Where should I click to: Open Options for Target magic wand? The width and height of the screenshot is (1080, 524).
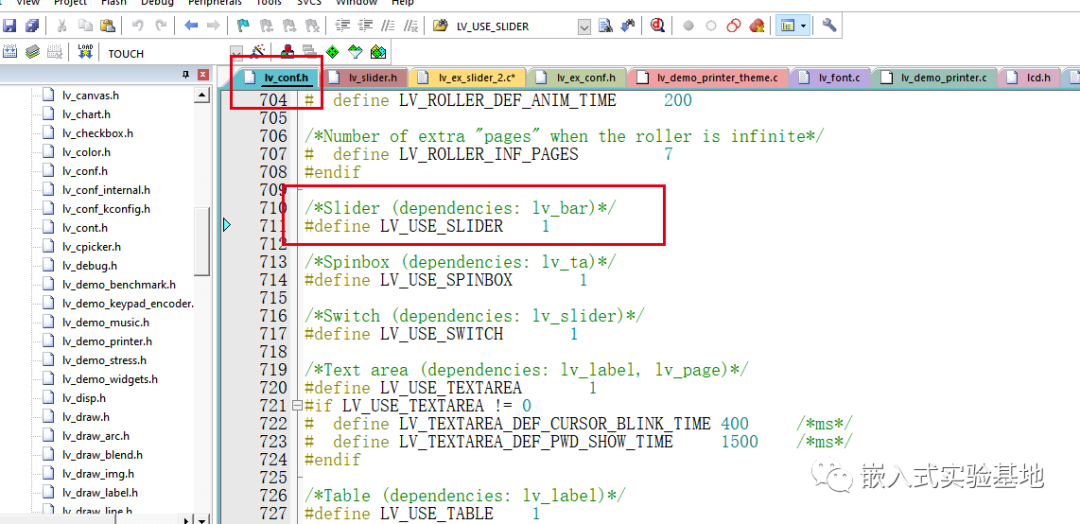[259, 52]
